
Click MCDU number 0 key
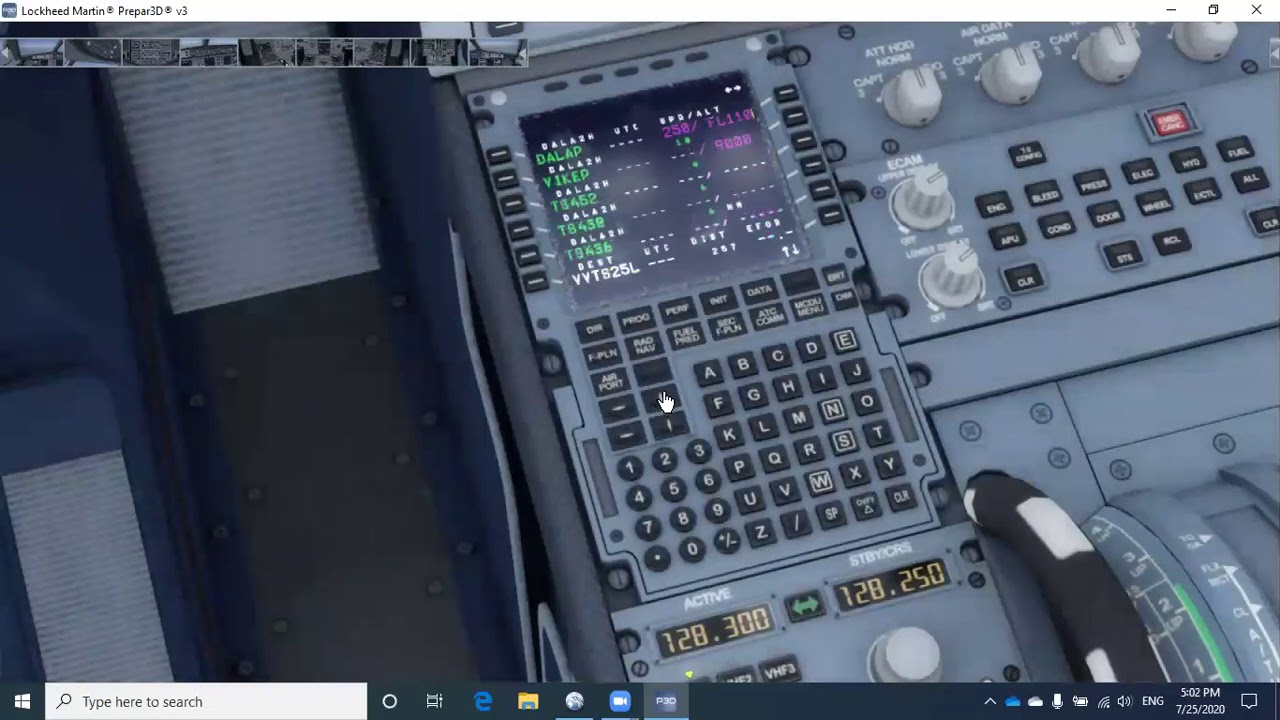(692, 549)
